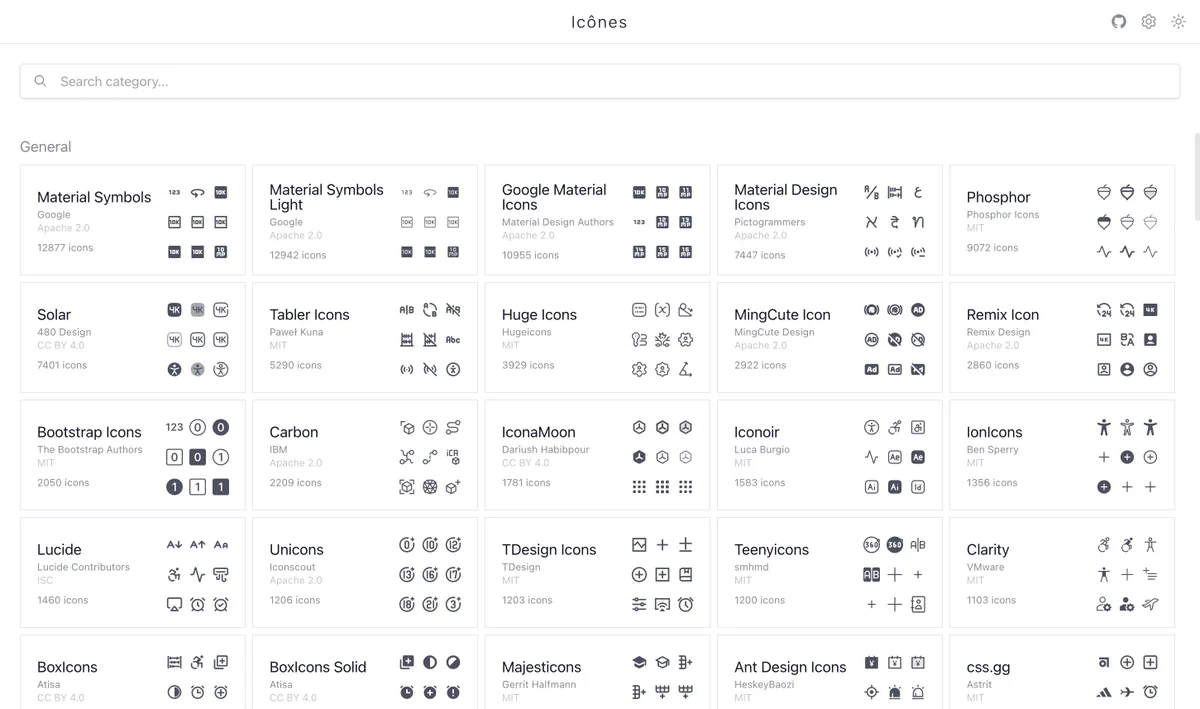Click the General section heading
Screen dimensions: 1200x709
point(46,147)
